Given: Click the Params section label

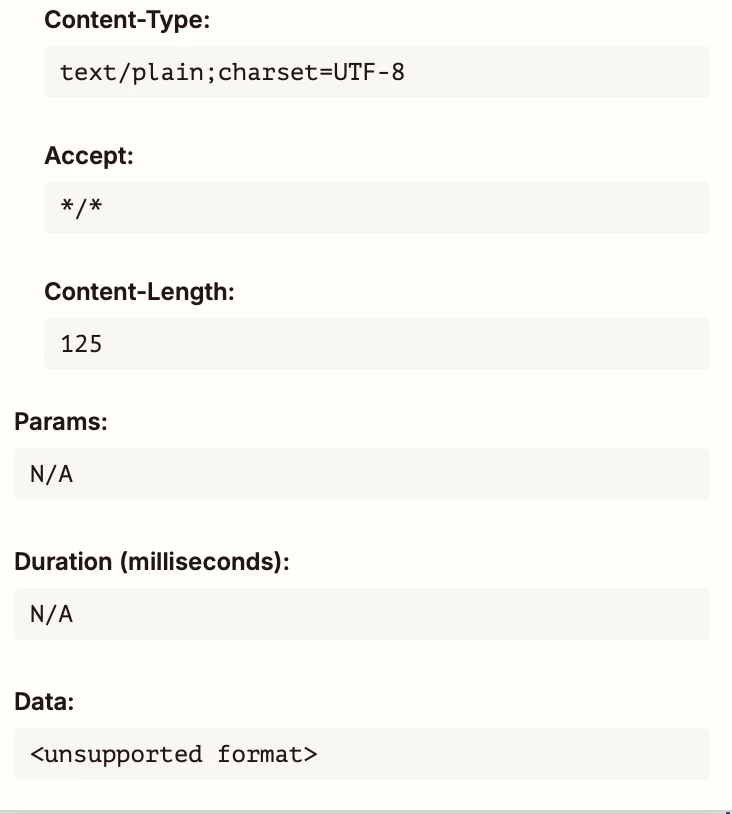Looking at the screenshot, I should pos(61,422).
